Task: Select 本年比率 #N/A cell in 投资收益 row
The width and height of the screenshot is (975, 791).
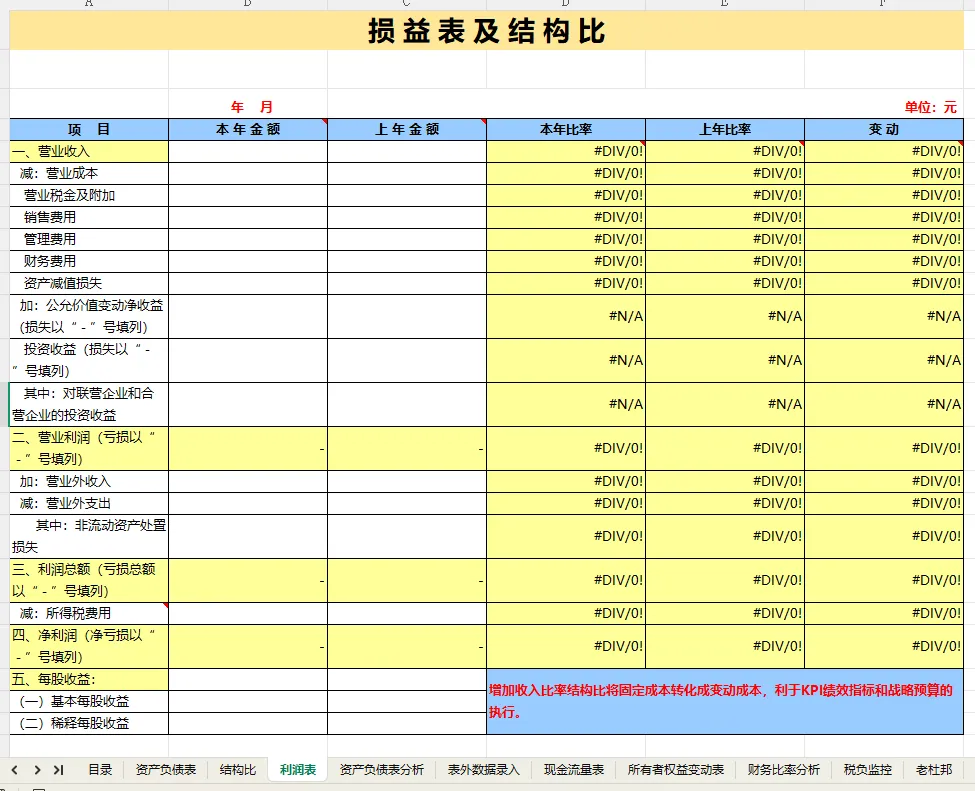Action: coord(566,360)
